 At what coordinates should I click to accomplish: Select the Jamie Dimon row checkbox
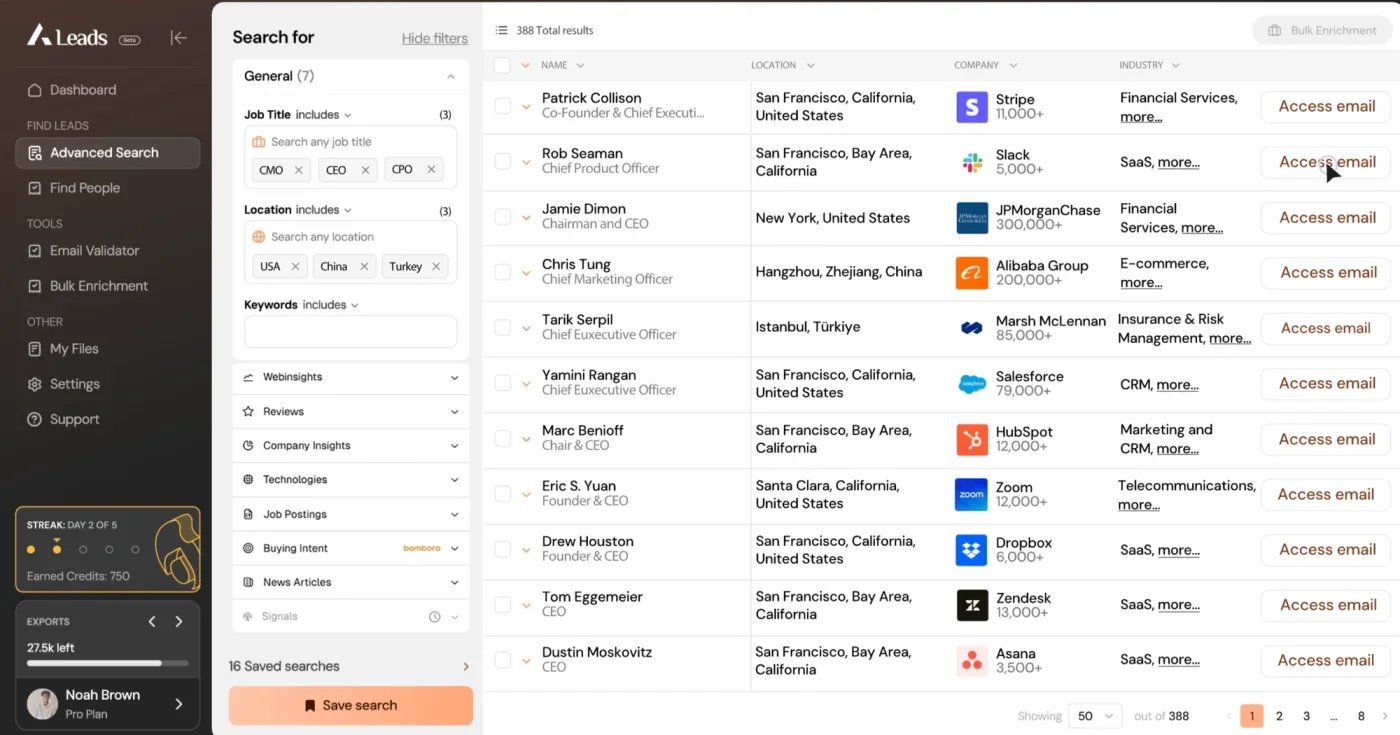(x=502, y=217)
